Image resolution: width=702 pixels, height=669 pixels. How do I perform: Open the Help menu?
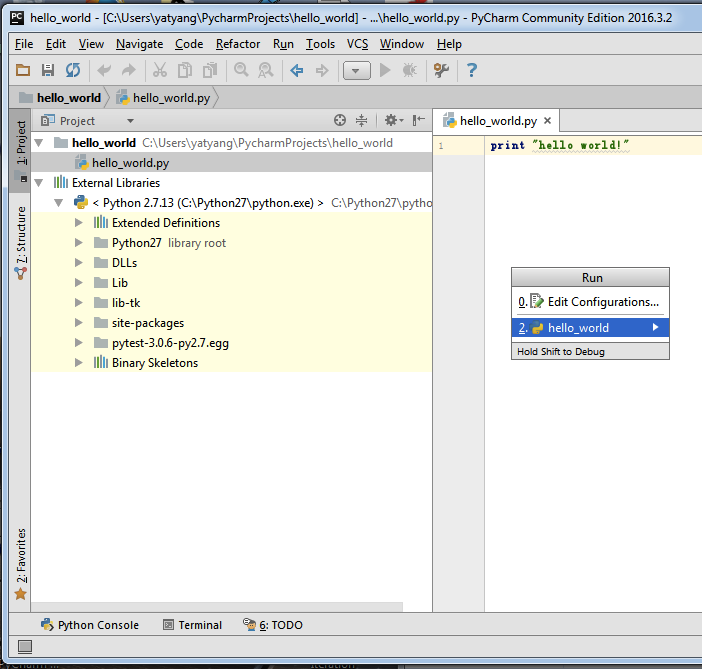[x=449, y=44]
